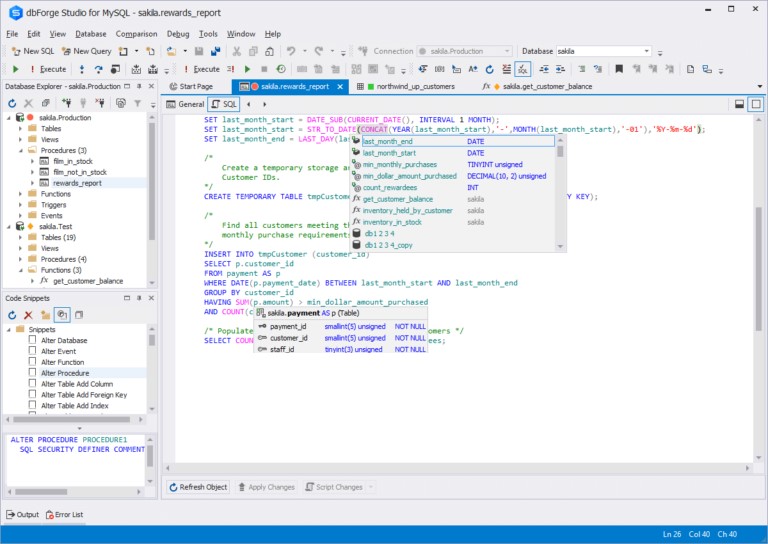
Task: Click the Script Changes button
Action: pos(335,487)
